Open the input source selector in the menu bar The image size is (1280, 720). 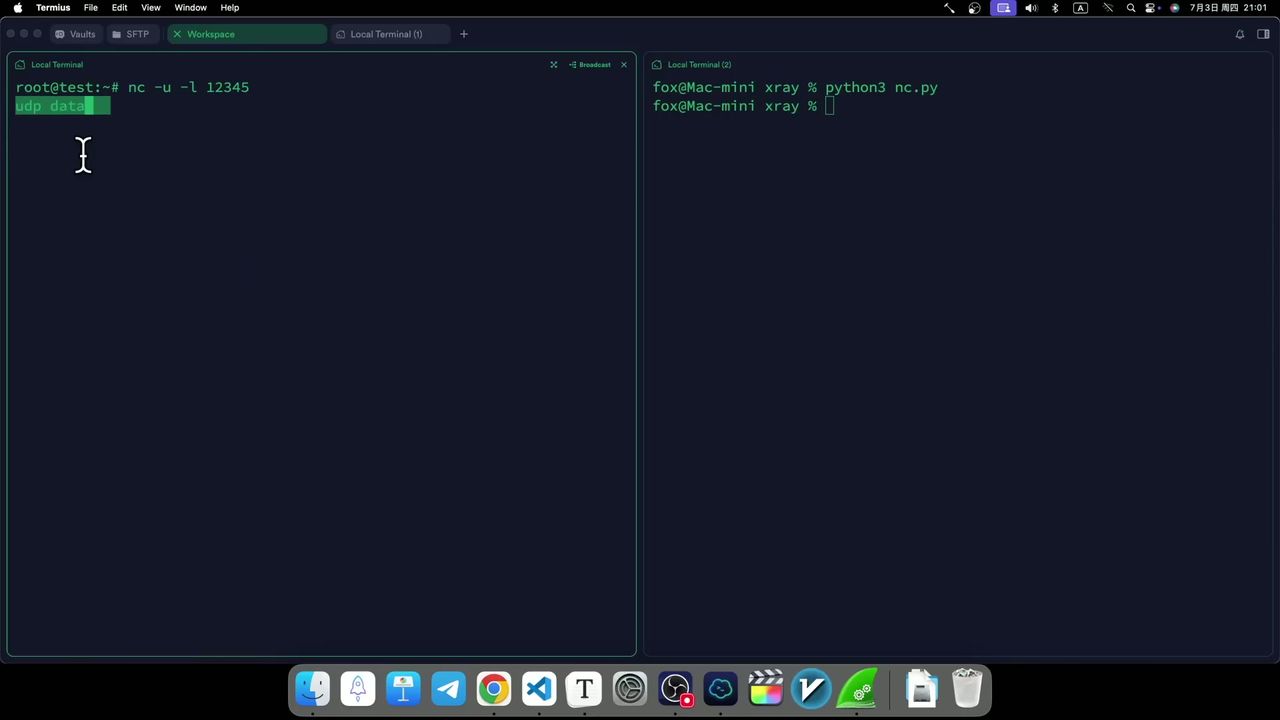pyautogui.click(x=1080, y=8)
